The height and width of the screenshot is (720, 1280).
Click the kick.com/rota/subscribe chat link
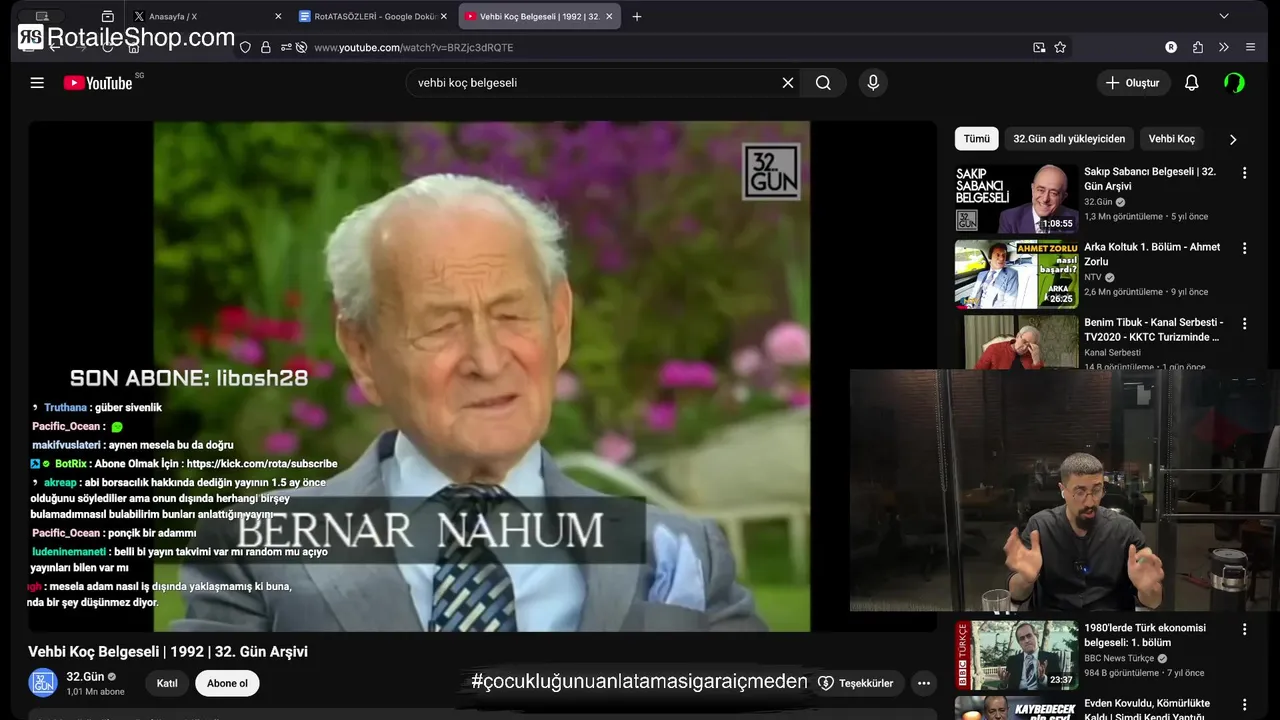pos(261,464)
